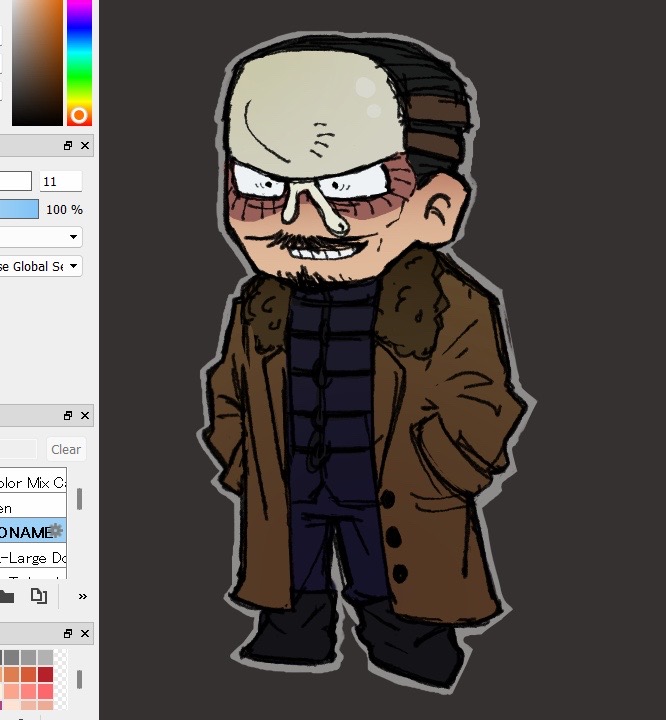Viewport: 666px width, 720px height.
Task: Click the numeric field showing 11
Action: point(61,181)
